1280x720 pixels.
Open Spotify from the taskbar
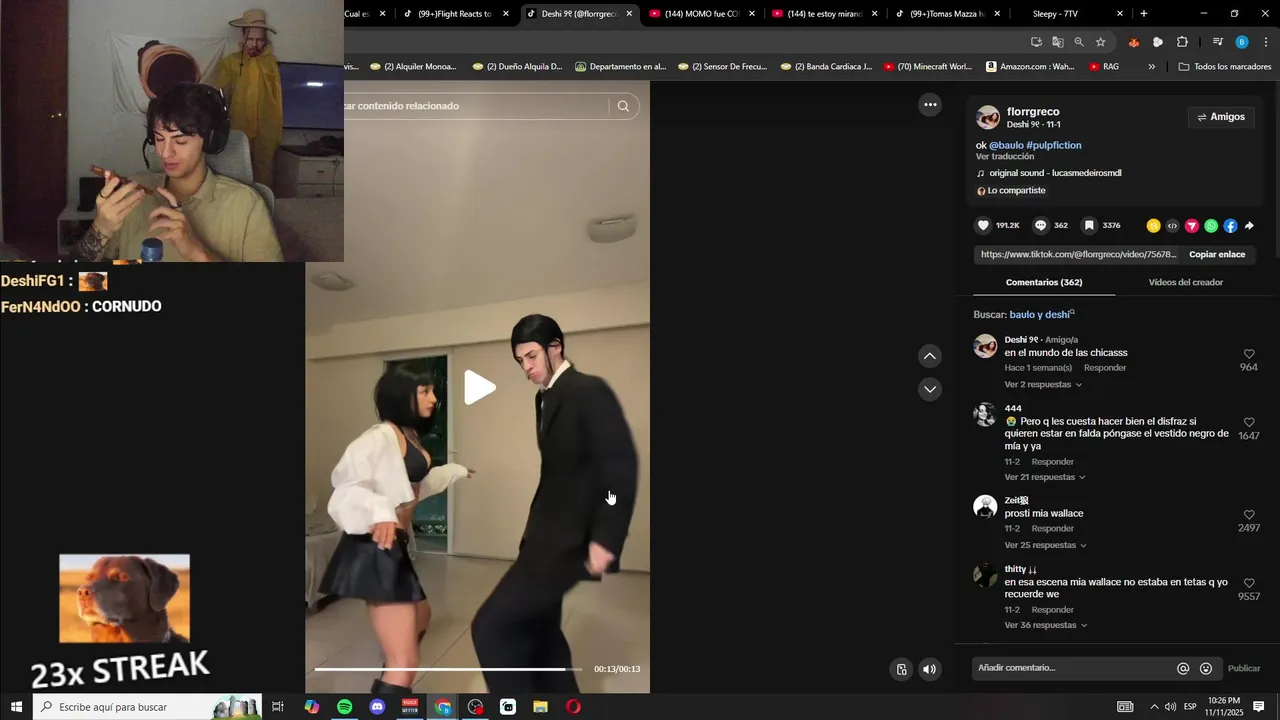(344, 707)
